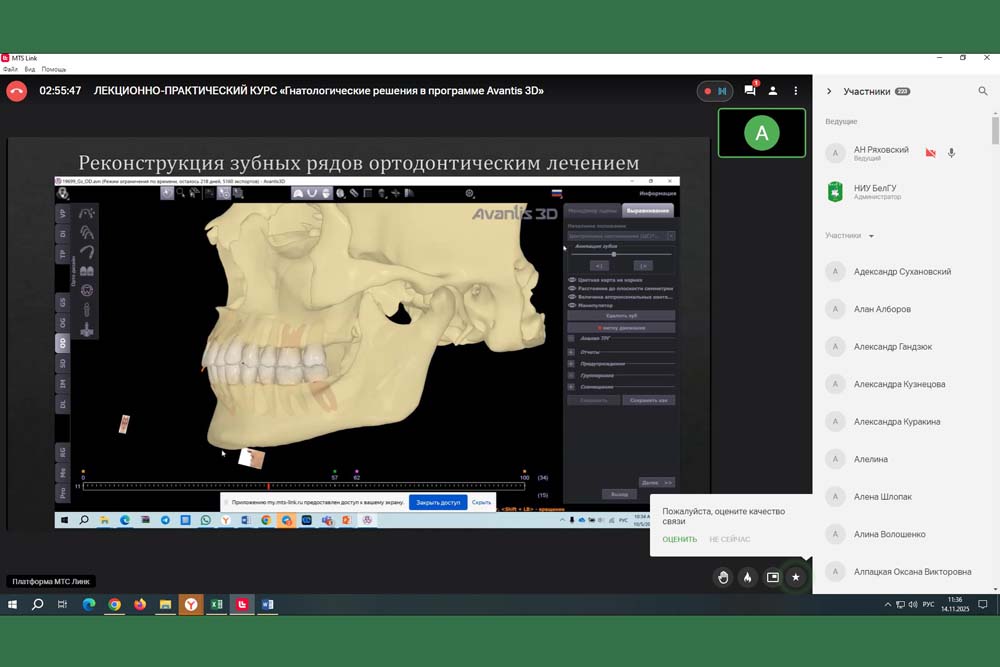Toggle АН Ряховский's crossed-out camera icon
Image resolution: width=1000 pixels, height=667 pixels.
pyautogui.click(x=931, y=153)
